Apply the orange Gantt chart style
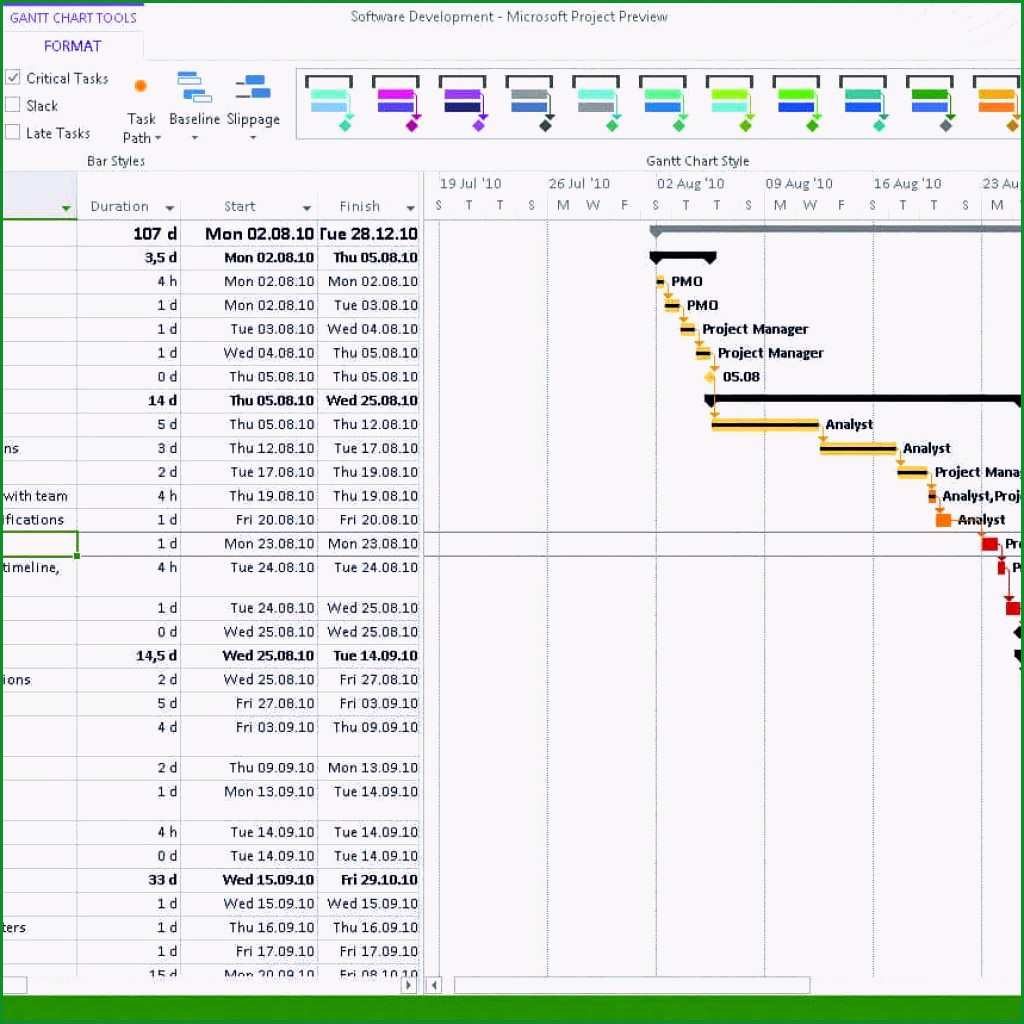Image resolution: width=1024 pixels, height=1024 pixels. tap(996, 104)
